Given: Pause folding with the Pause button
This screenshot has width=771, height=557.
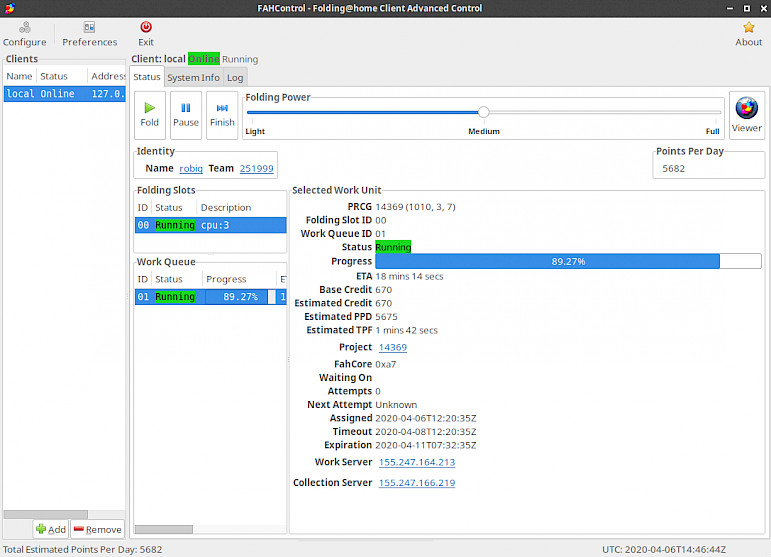Looking at the screenshot, I should (186, 115).
